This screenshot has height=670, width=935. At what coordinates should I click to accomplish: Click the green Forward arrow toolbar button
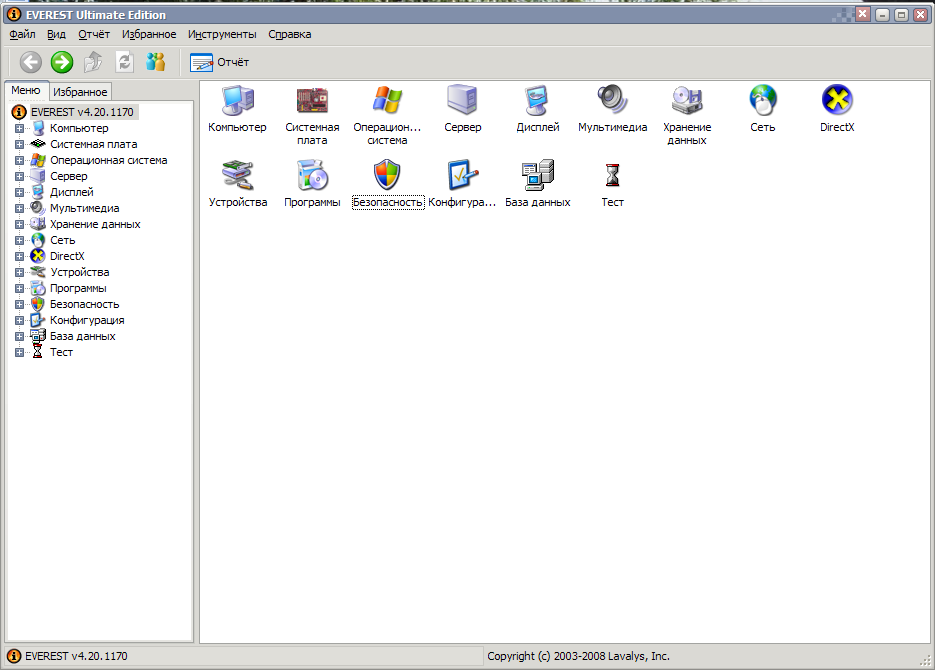(62, 62)
